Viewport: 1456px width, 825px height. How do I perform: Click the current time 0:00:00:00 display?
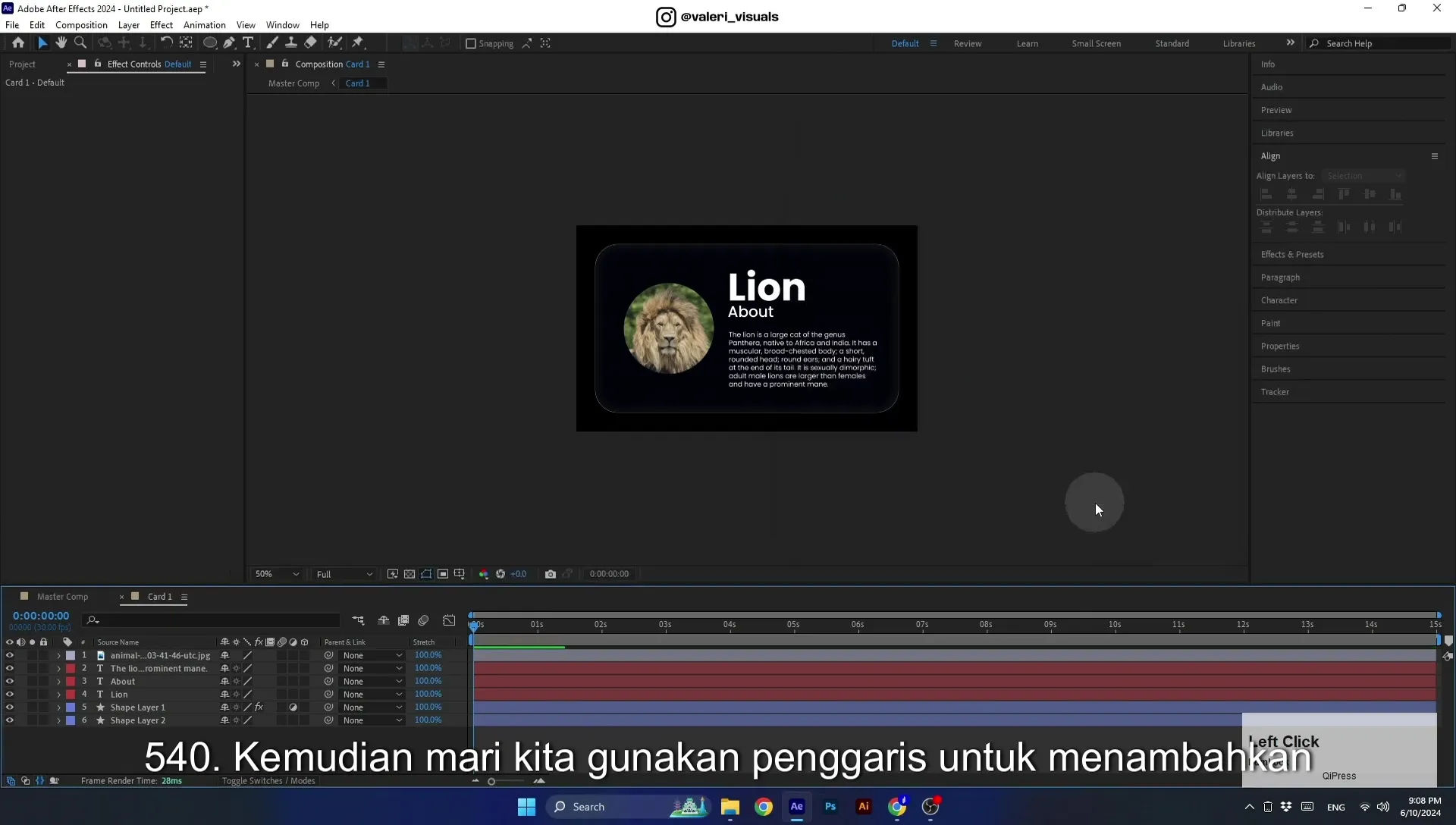coord(41,616)
